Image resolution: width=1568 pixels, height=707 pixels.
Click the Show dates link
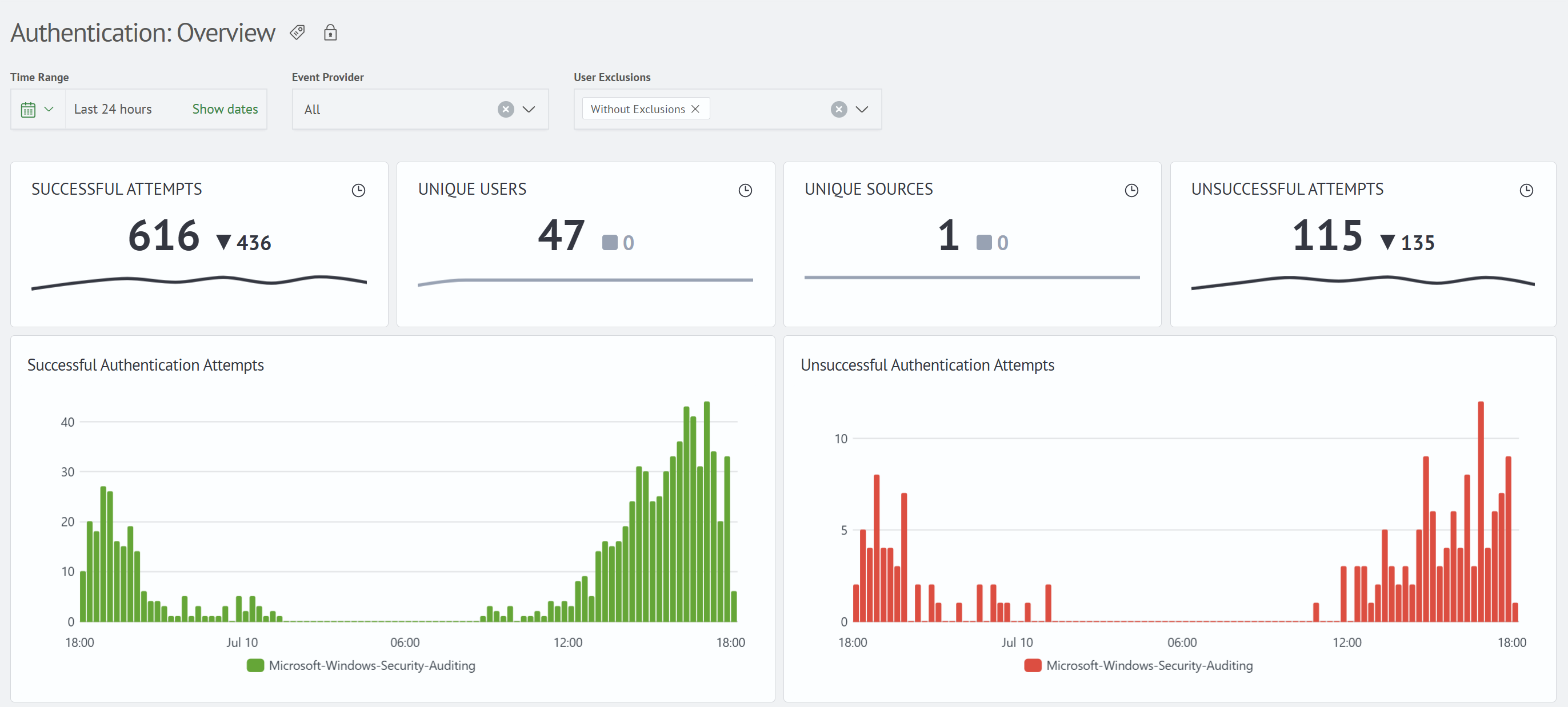[225, 109]
